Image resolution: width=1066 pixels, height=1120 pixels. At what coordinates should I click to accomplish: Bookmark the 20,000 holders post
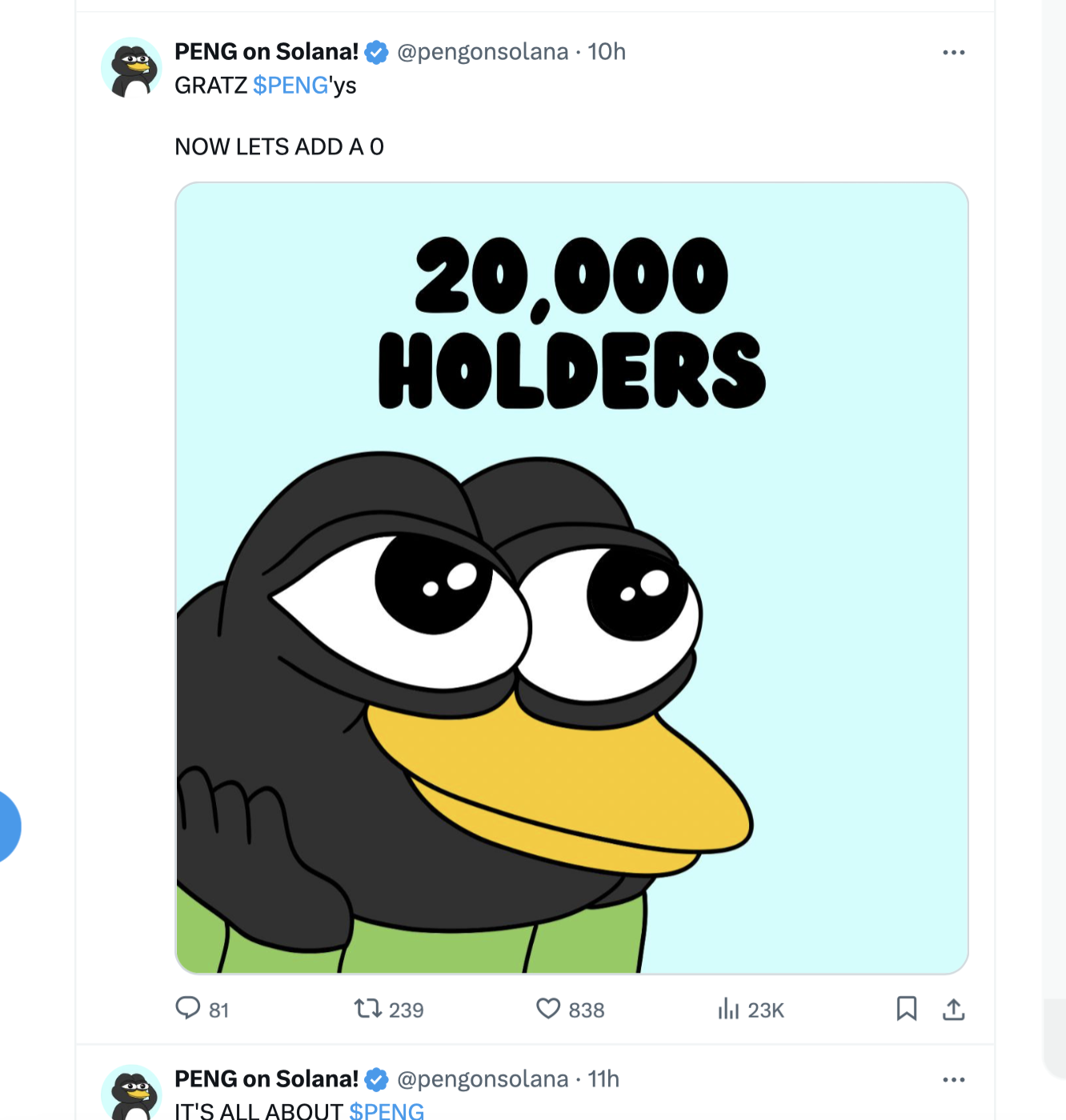[x=907, y=1009]
